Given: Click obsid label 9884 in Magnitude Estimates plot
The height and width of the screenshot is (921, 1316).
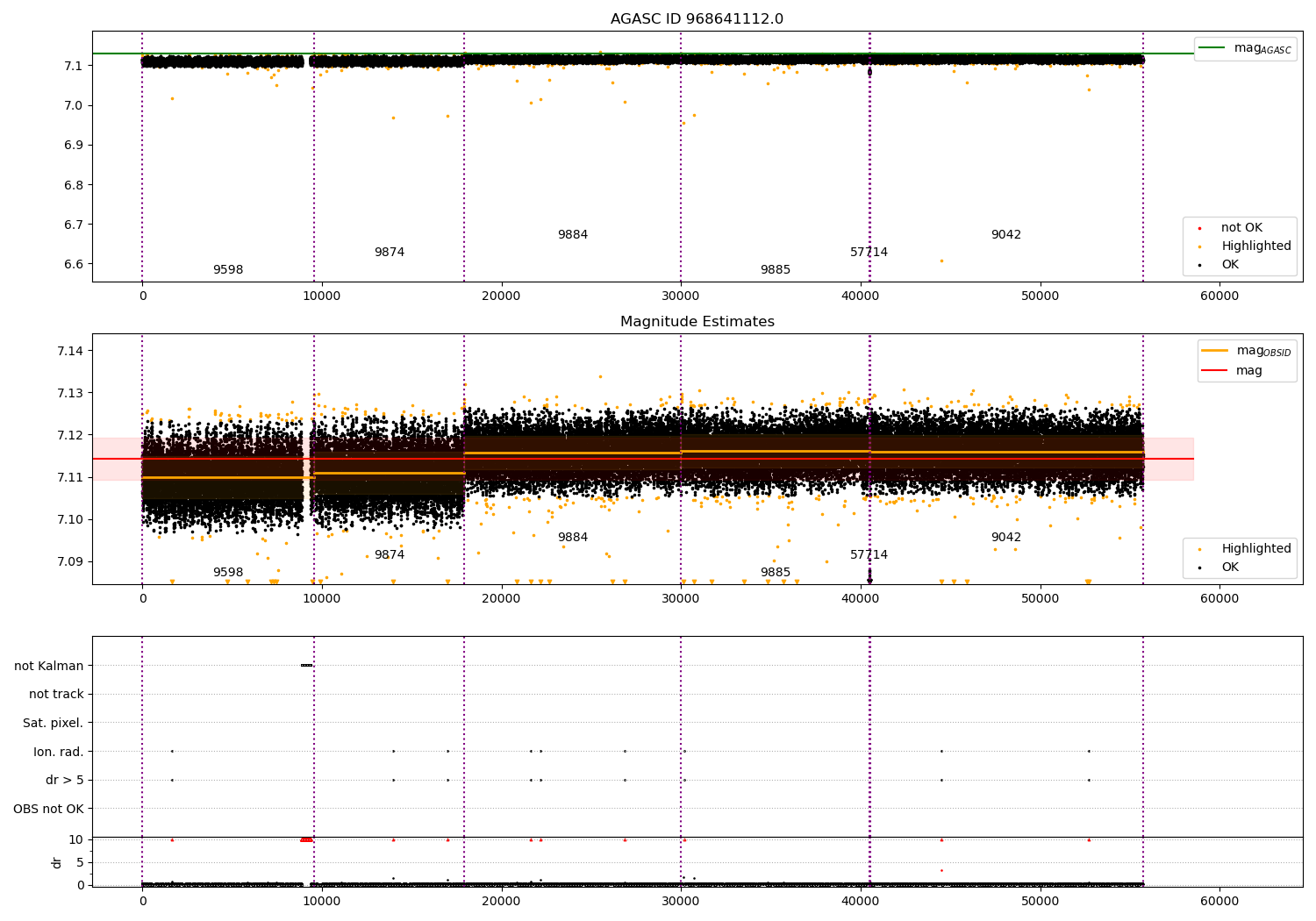Looking at the screenshot, I should 573,538.
